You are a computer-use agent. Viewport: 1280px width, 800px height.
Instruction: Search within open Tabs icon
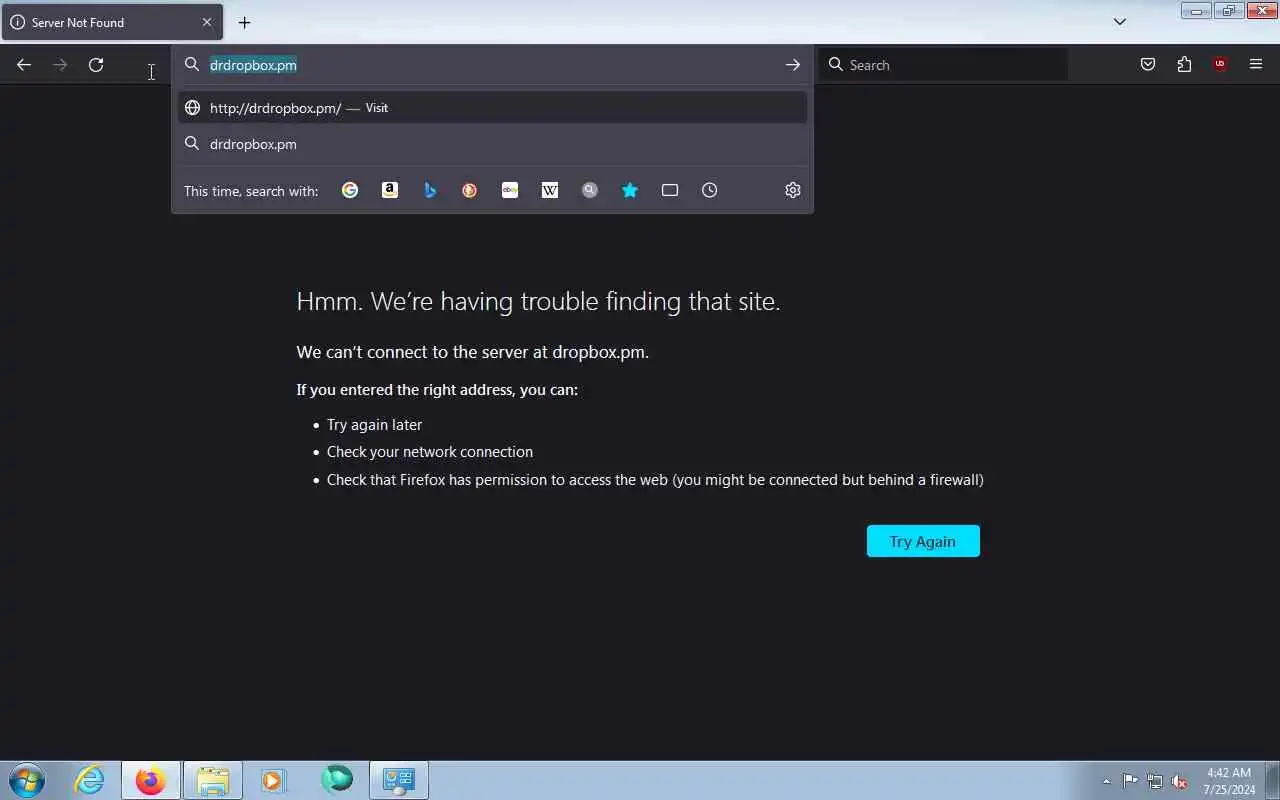click(x=670, y=190)
